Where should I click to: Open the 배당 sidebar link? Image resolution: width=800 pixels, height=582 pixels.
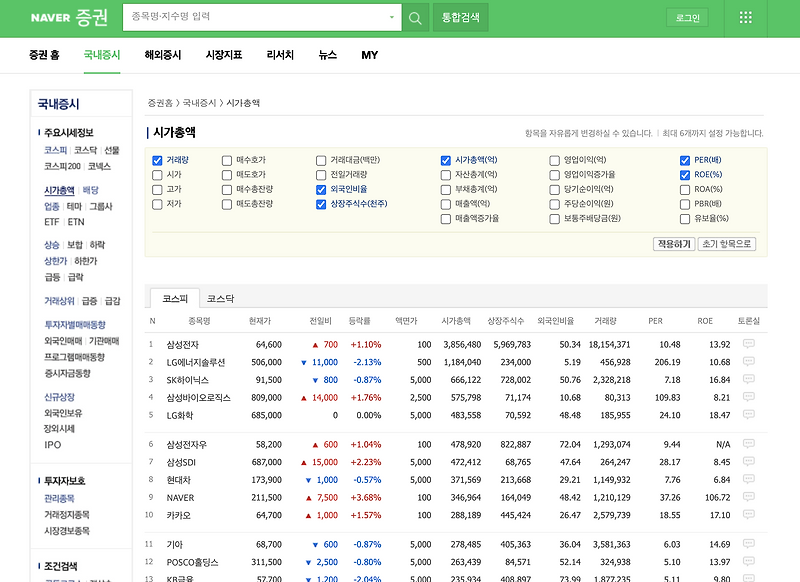pos(90,190)
